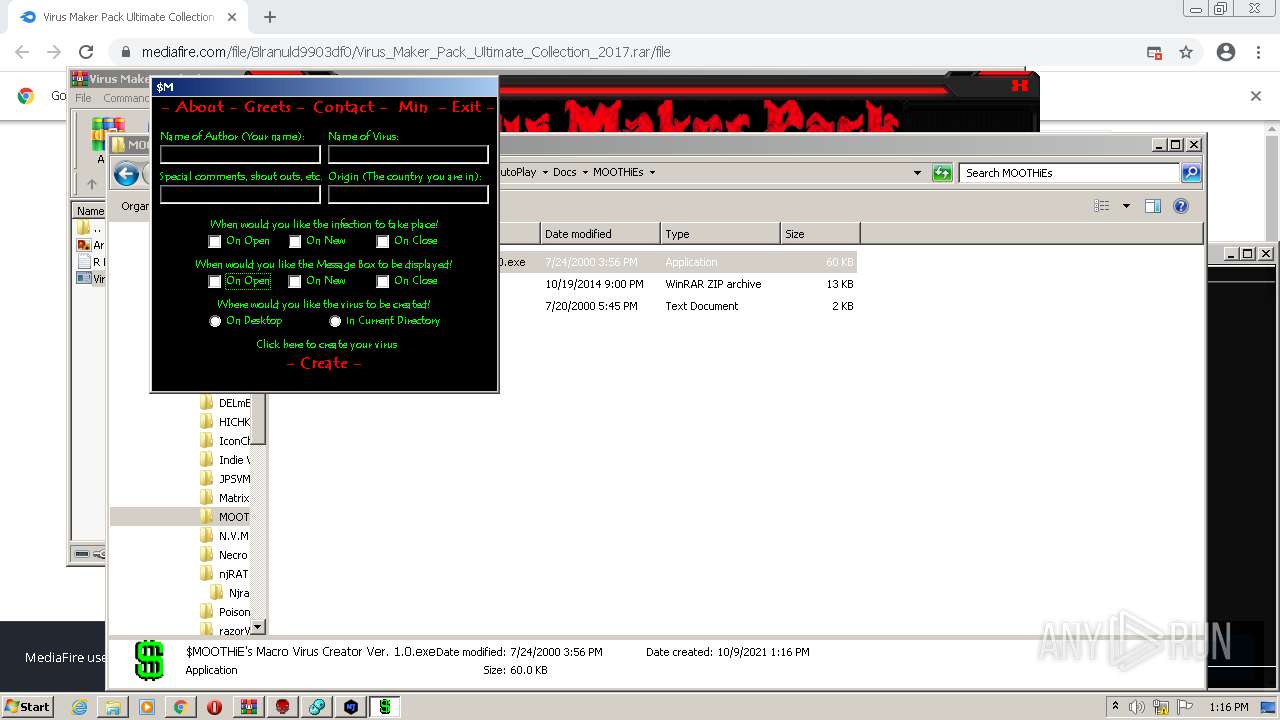Select the In Current Directory radio button

coord(335,321)
